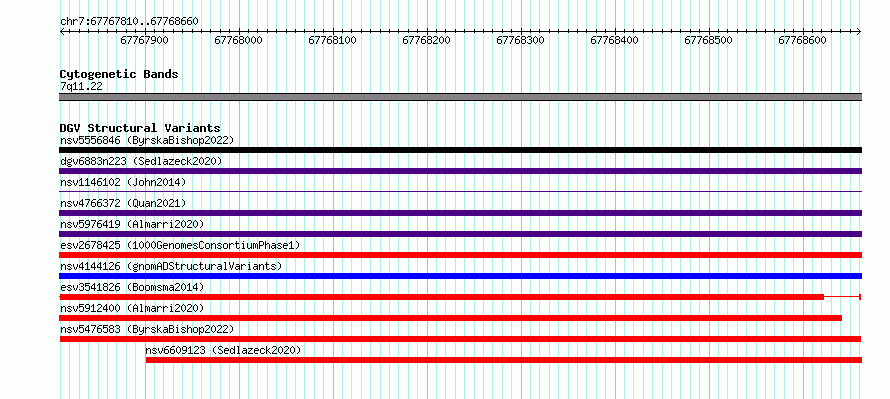Open the nsv6609123 (Sedlazeck2020) label
Image resolution: width=890 pixels, height=399 pixels.
223,350
